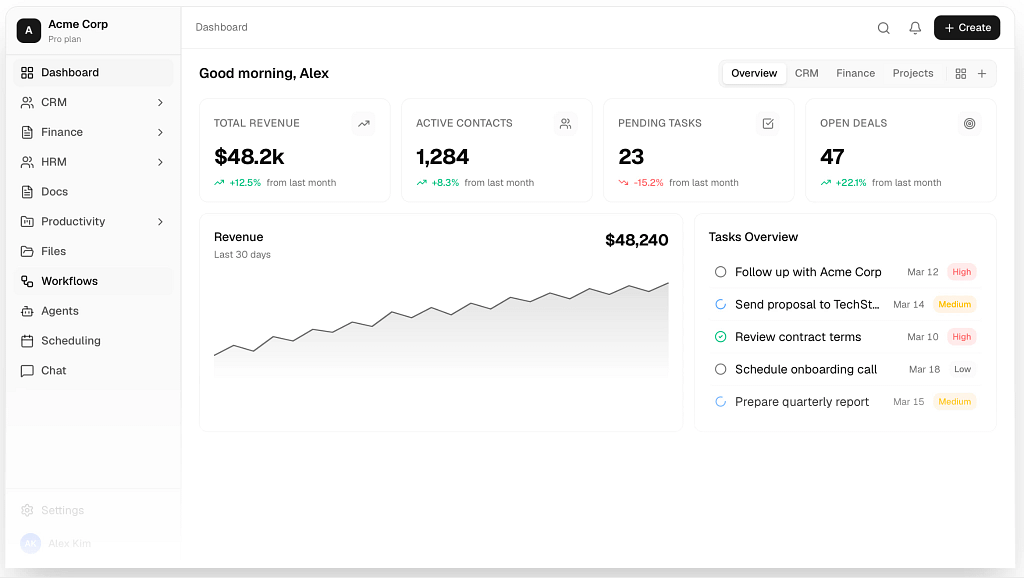The width and height of the screenshot is (1024, 578).
Task: Click the target icon on Open Deals card
Action: pos(970,123)
